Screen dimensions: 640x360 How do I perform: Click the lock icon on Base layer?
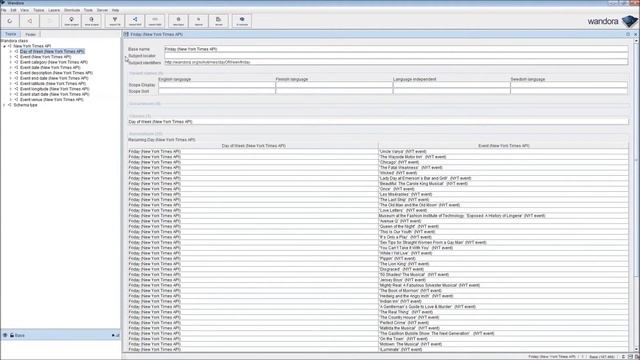click(x=12, y=335)
